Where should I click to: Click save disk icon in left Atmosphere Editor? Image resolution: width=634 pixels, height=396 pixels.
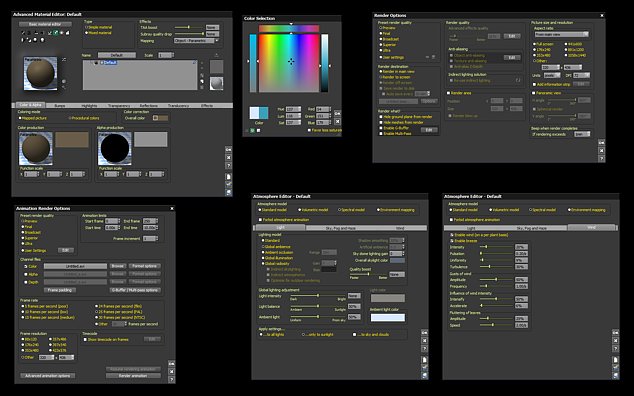click(425, 375)
